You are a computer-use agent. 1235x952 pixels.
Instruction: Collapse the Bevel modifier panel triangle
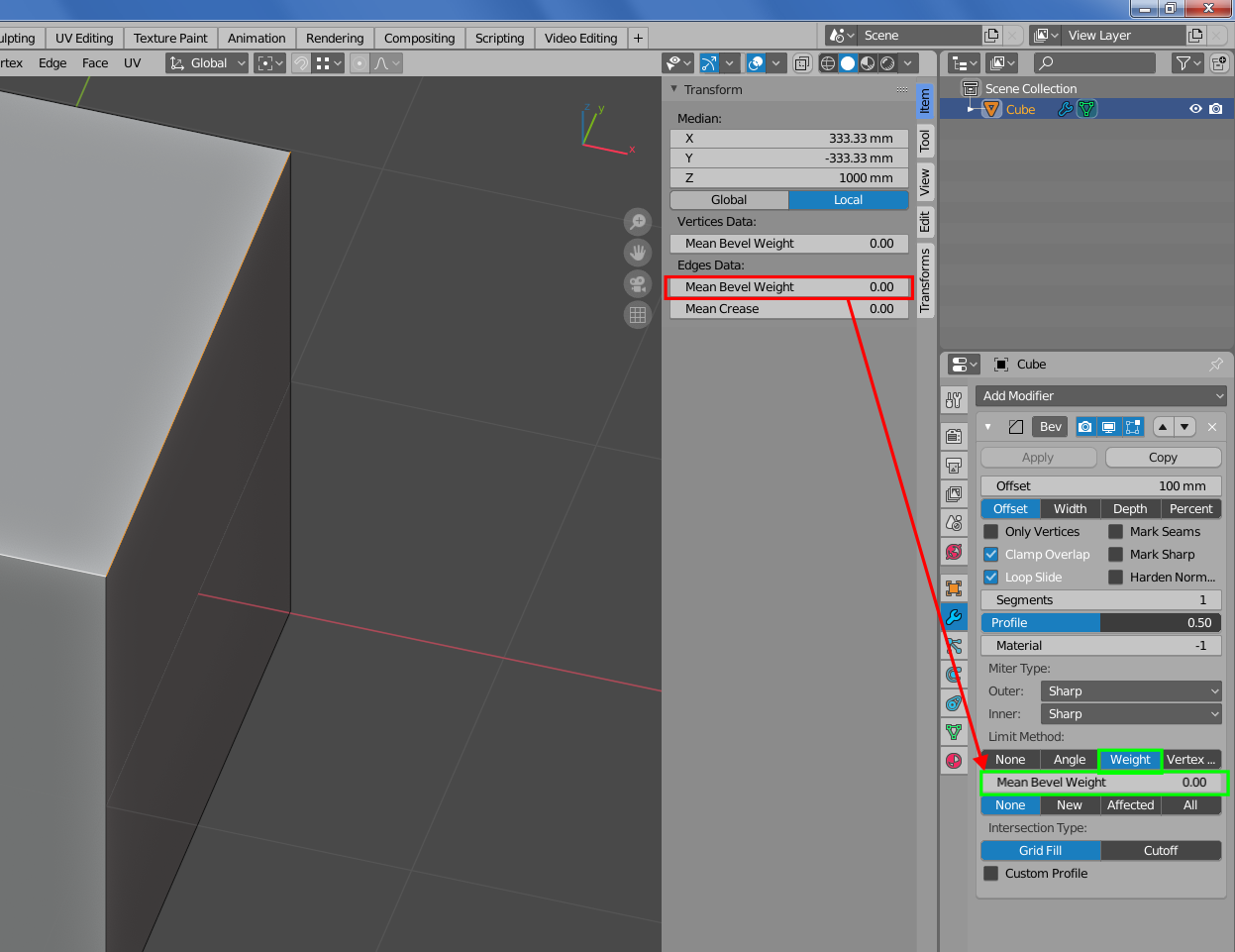pos(988,427)
